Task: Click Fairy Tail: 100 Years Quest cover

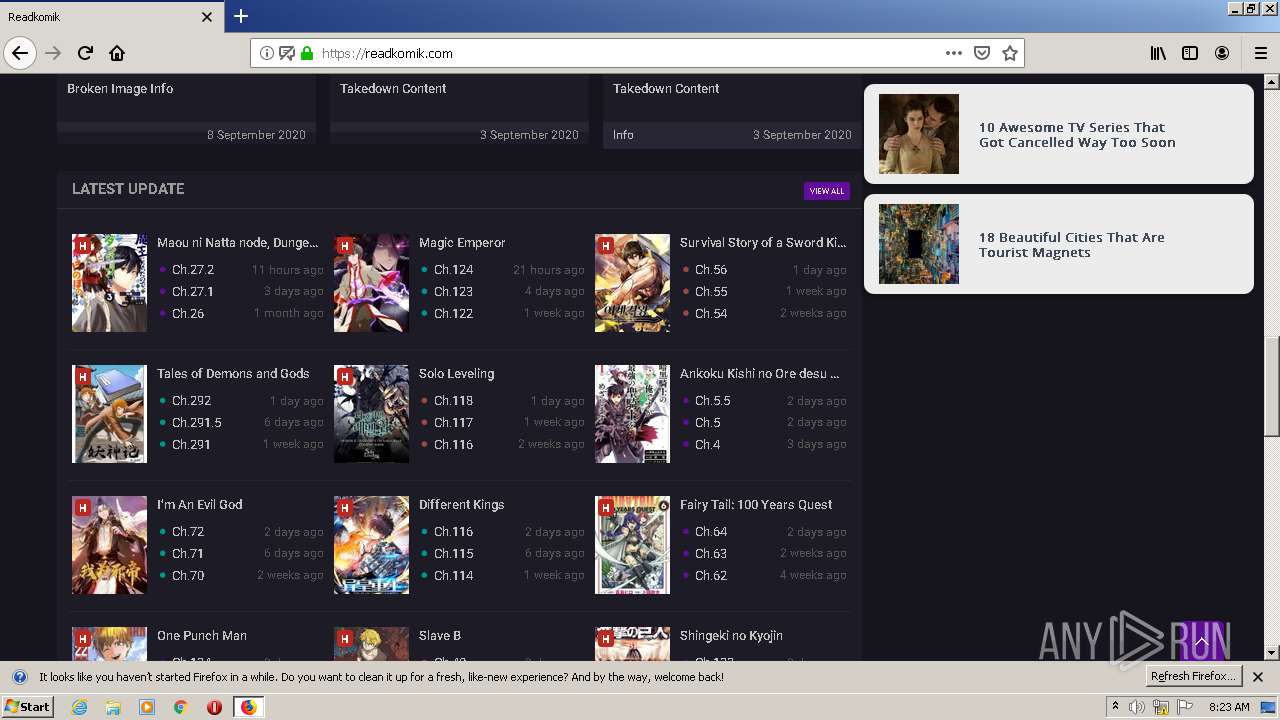Action: [632, 545]
